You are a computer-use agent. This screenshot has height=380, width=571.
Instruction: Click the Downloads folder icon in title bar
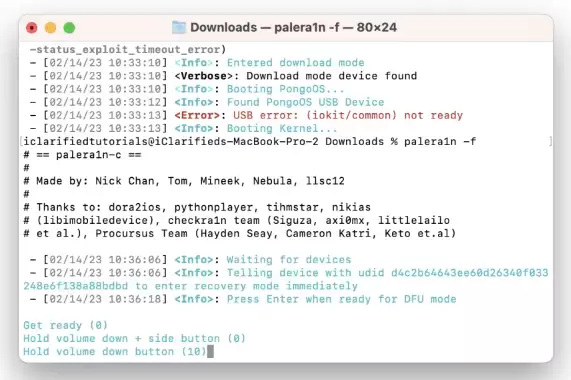click(179, 27)
